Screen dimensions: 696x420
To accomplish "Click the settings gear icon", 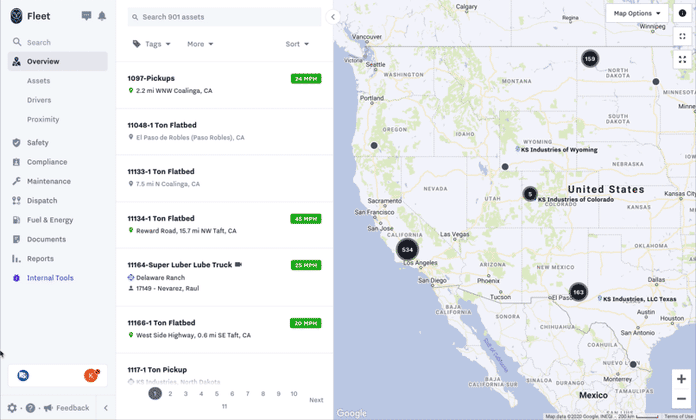I will [x=12, y=408].
